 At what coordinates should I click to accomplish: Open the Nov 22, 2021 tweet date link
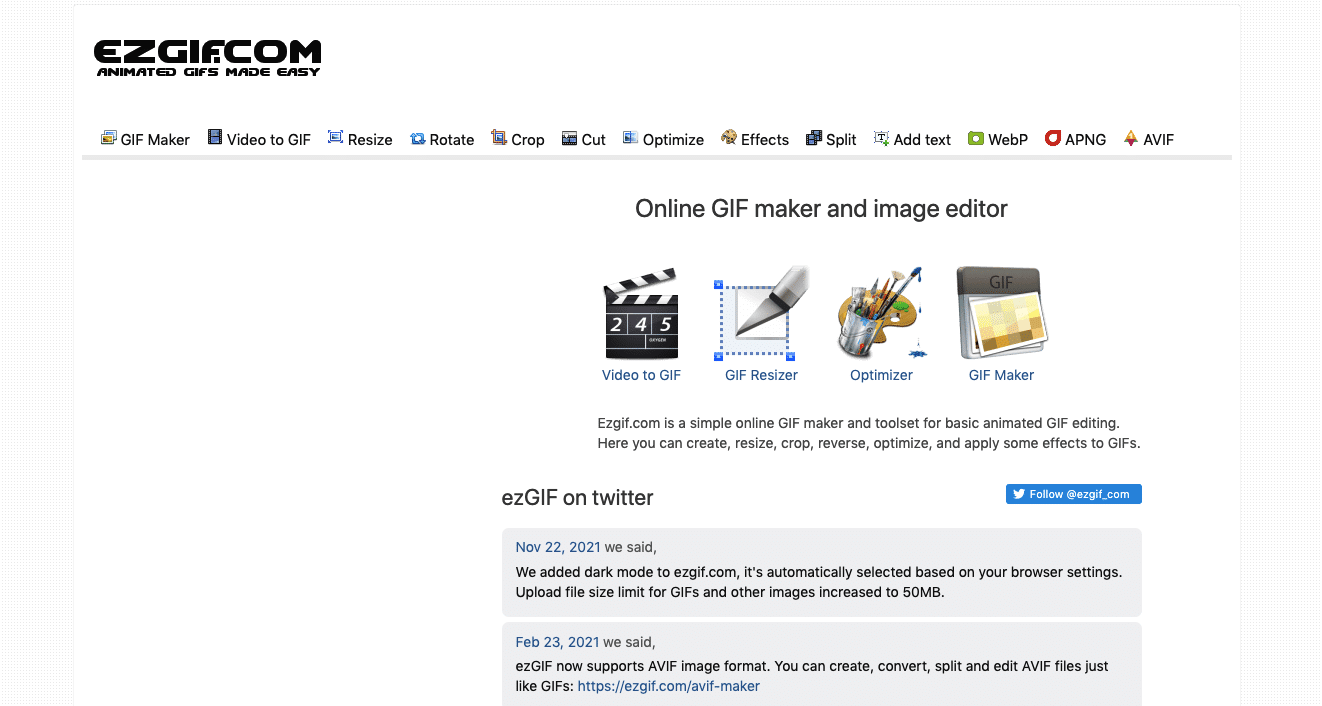pyautogui.click(x=558, y=547)
